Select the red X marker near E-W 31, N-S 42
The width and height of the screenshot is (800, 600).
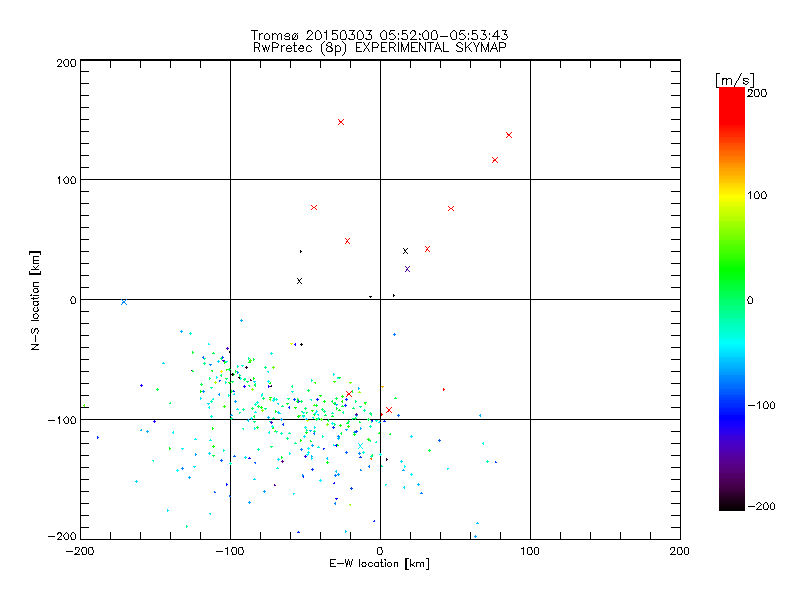pos(428,249)
